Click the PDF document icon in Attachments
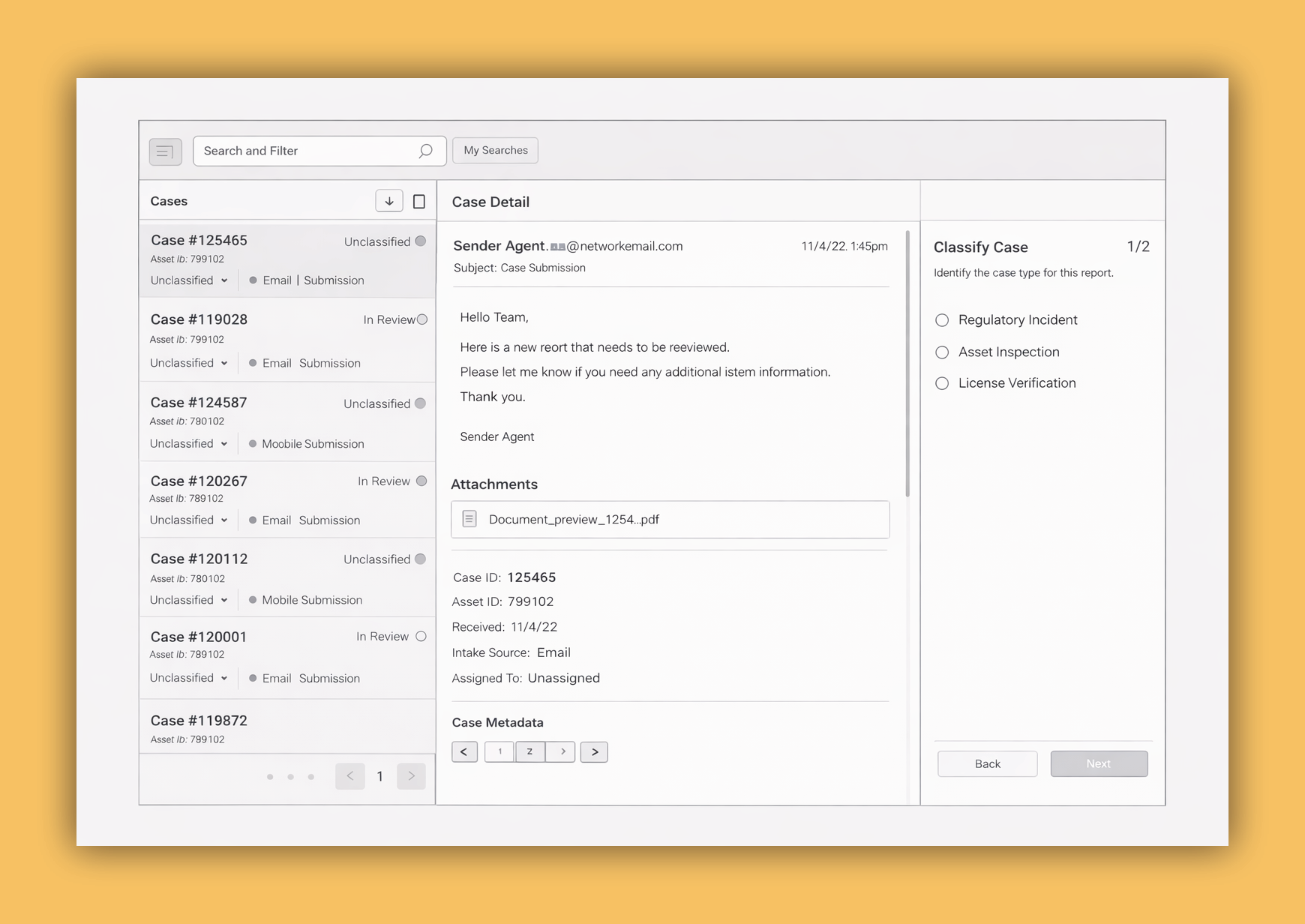 tap(469, 519)
